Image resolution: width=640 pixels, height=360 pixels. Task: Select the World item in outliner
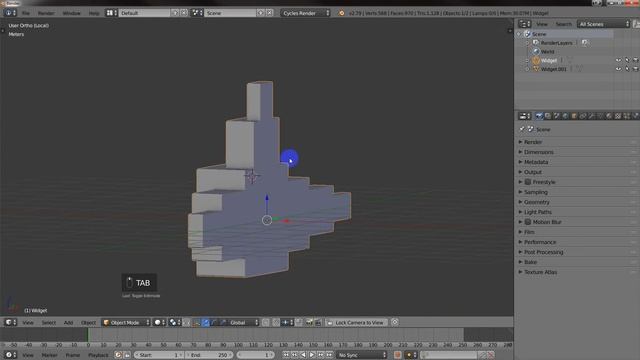click(x=547, y=52)
